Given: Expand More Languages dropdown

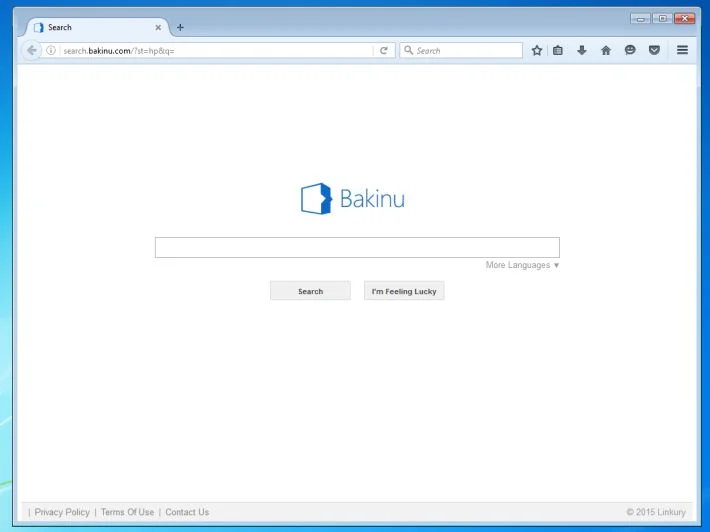Looking at the screenshot, I should pos(523,265).
